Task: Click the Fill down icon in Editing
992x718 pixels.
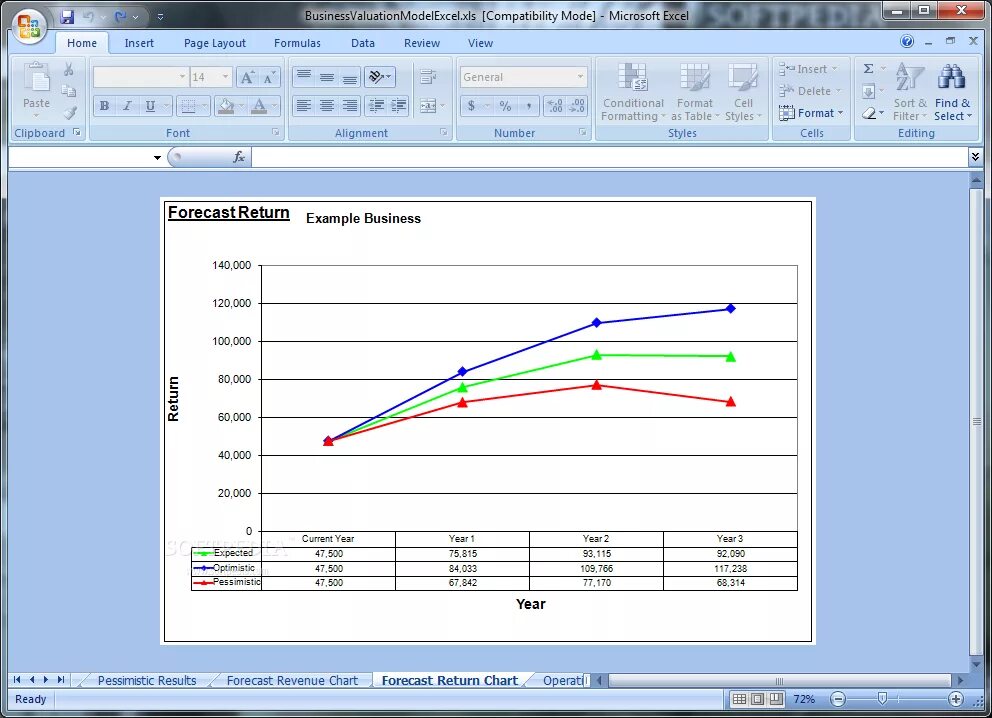Action: click(869, 91)
